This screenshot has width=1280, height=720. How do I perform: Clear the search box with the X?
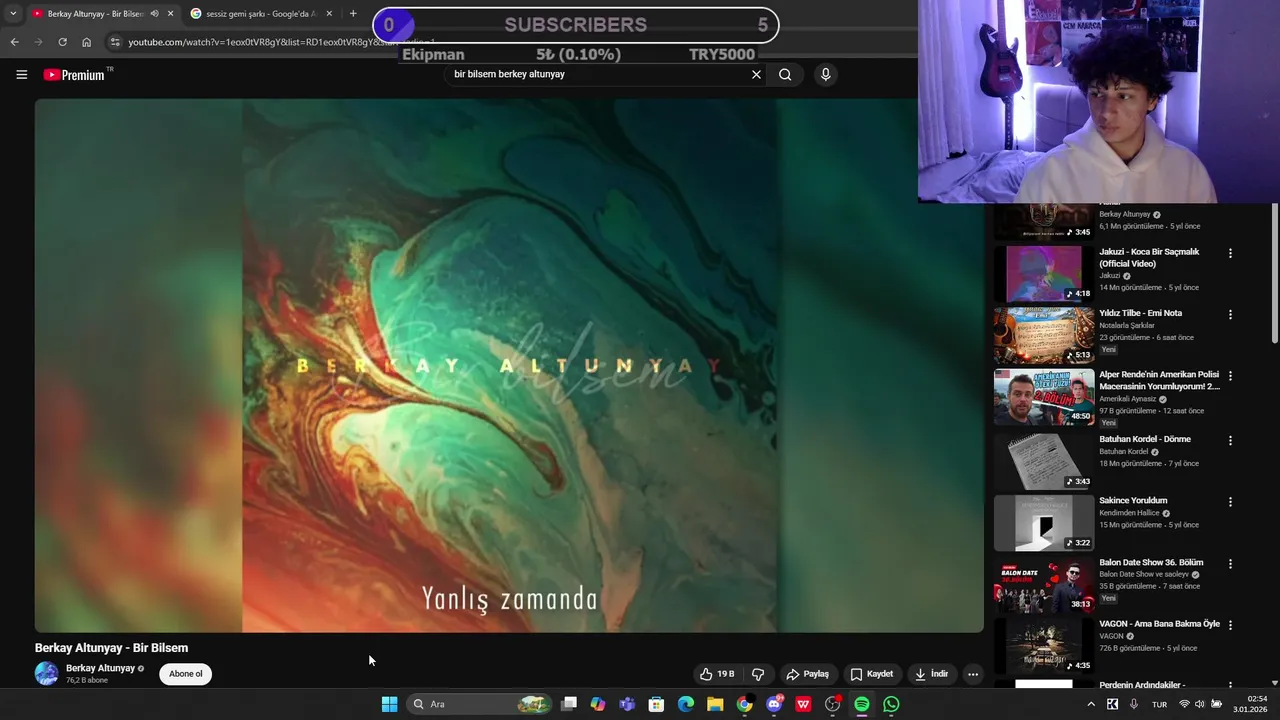point(756,74)
